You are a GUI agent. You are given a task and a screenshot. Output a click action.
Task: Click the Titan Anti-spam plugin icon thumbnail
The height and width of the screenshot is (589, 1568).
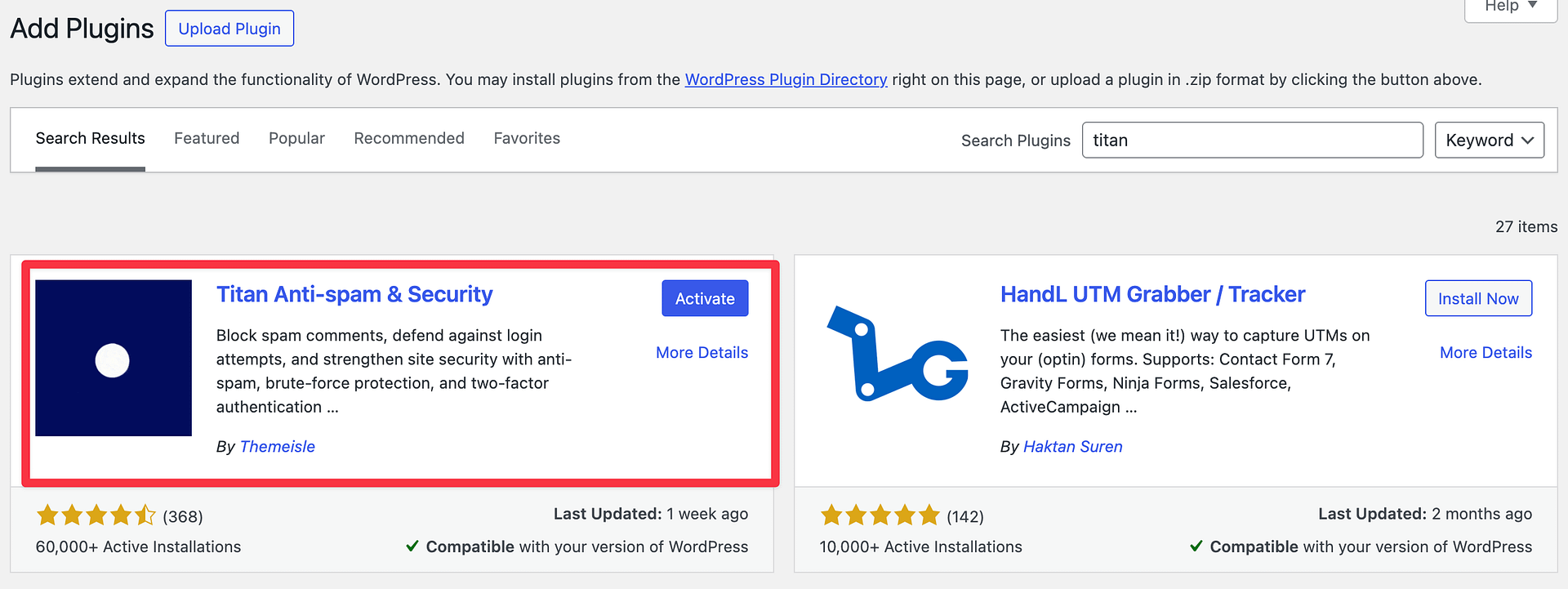tap(114, 358)
